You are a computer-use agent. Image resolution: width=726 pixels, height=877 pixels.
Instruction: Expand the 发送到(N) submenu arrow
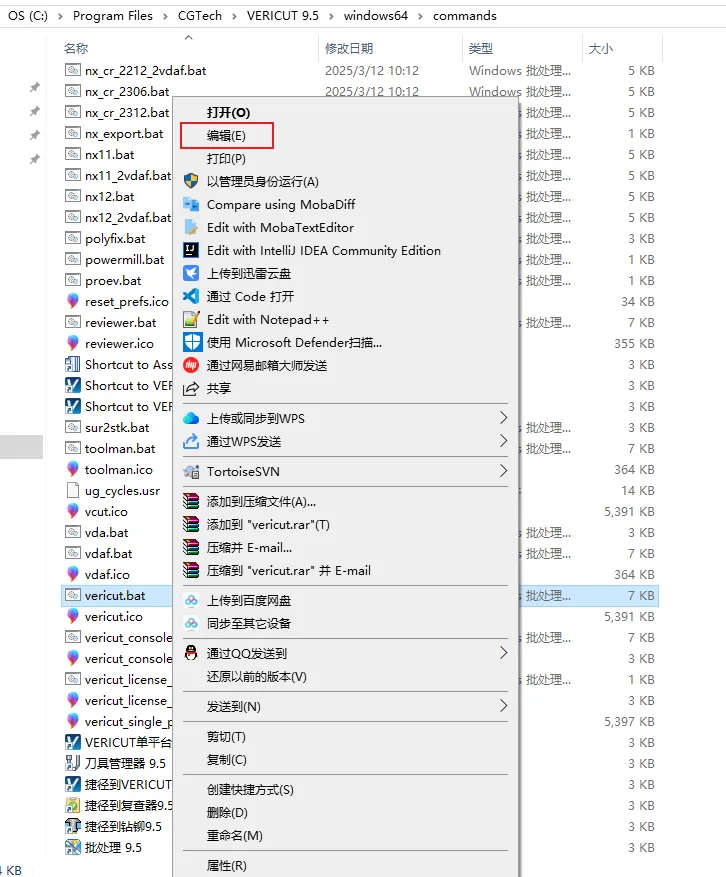[x=503, y=706]
